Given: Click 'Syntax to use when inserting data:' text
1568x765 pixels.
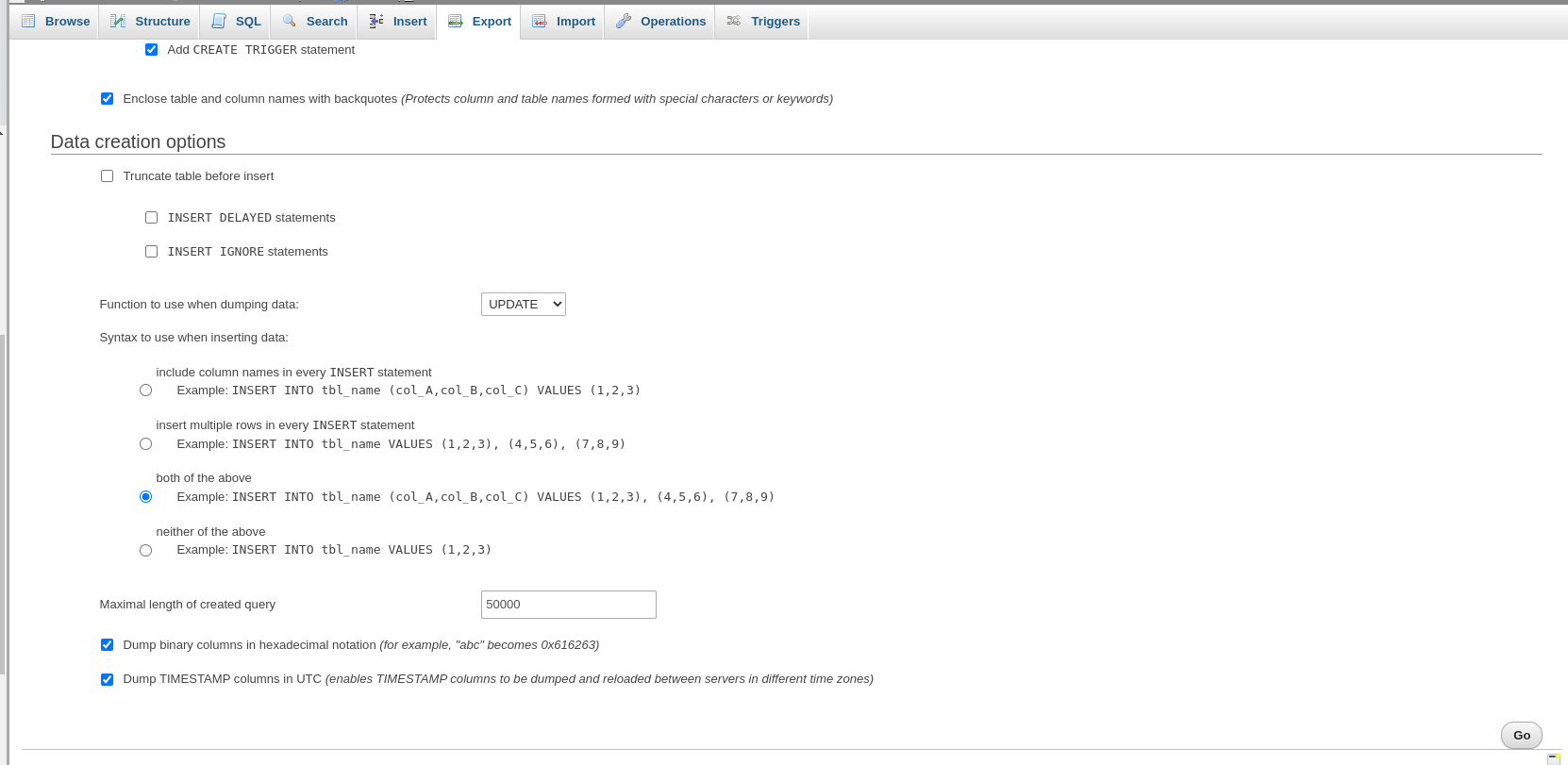Looking at the screenshot, I should [x=194, y=338].
